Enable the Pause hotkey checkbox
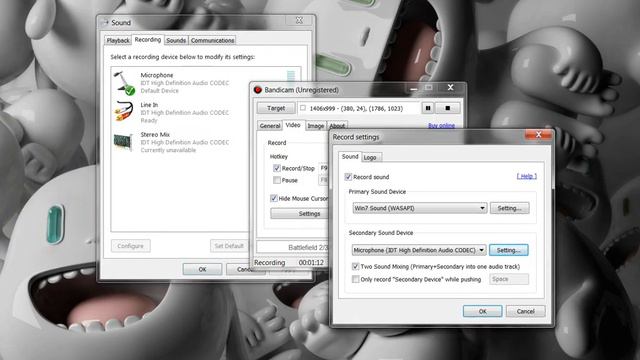Screen dimensions: 640x360 pyautogui.click(x=277, y=180)
